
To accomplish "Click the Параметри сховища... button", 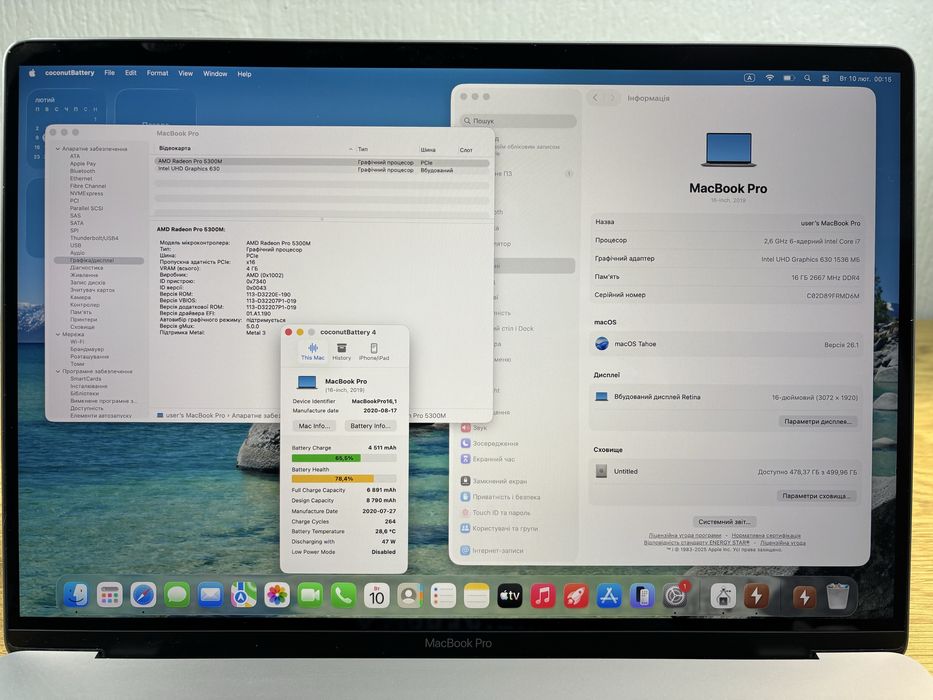I will pos(816,496).
